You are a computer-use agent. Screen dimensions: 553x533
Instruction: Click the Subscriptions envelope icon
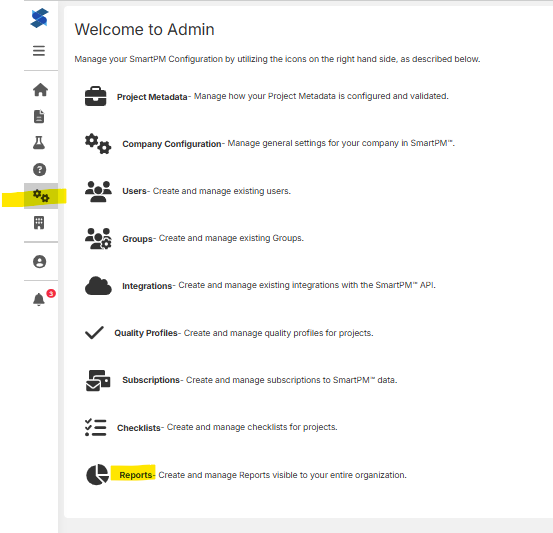tap(98, 380)
